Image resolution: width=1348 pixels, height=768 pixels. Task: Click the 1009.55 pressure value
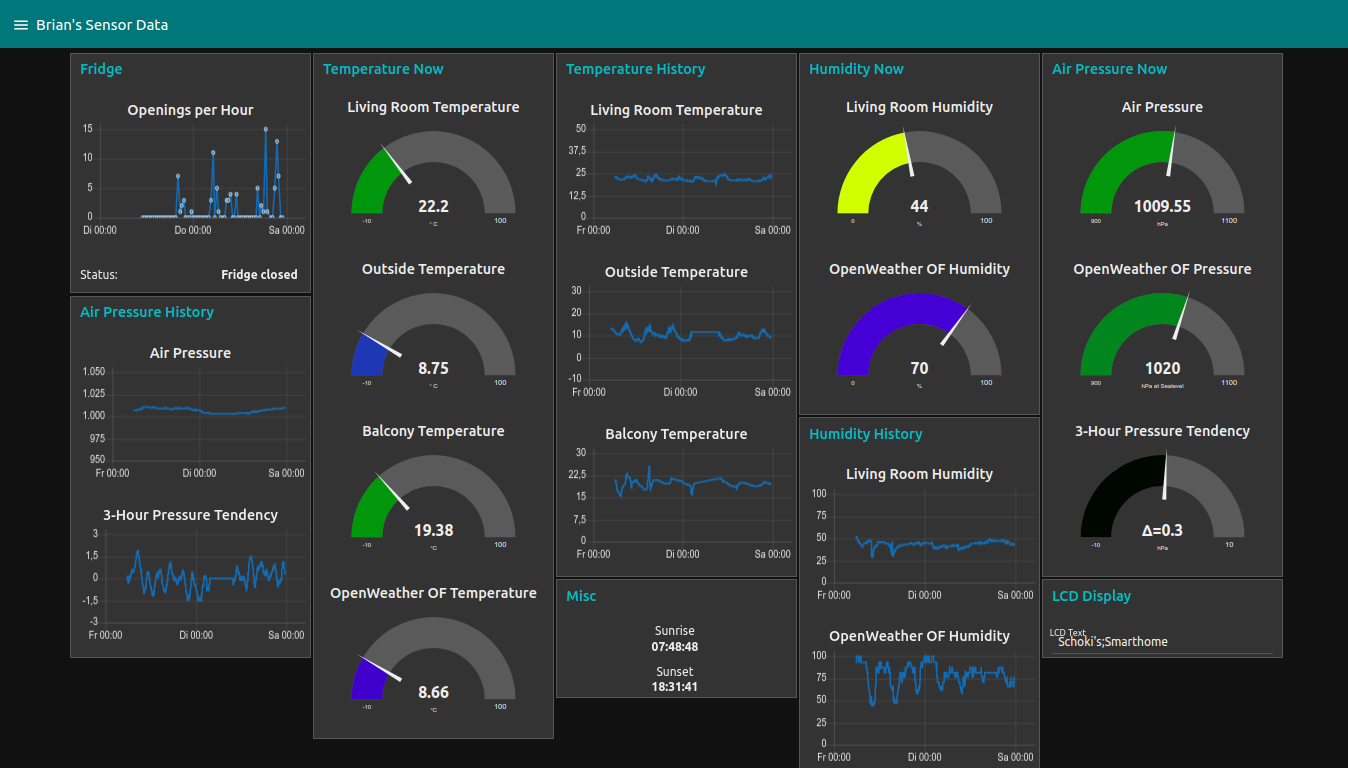1162,206
